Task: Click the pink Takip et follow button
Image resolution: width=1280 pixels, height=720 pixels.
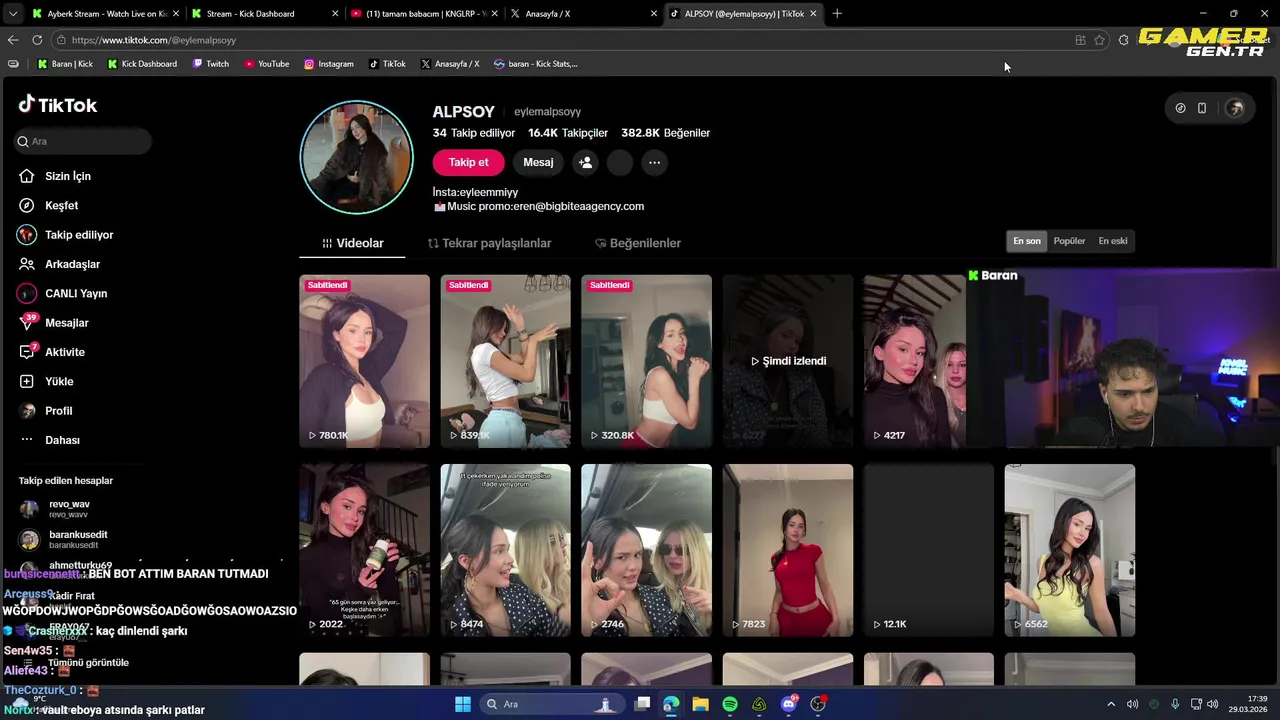Action: [x=468, y=162]
